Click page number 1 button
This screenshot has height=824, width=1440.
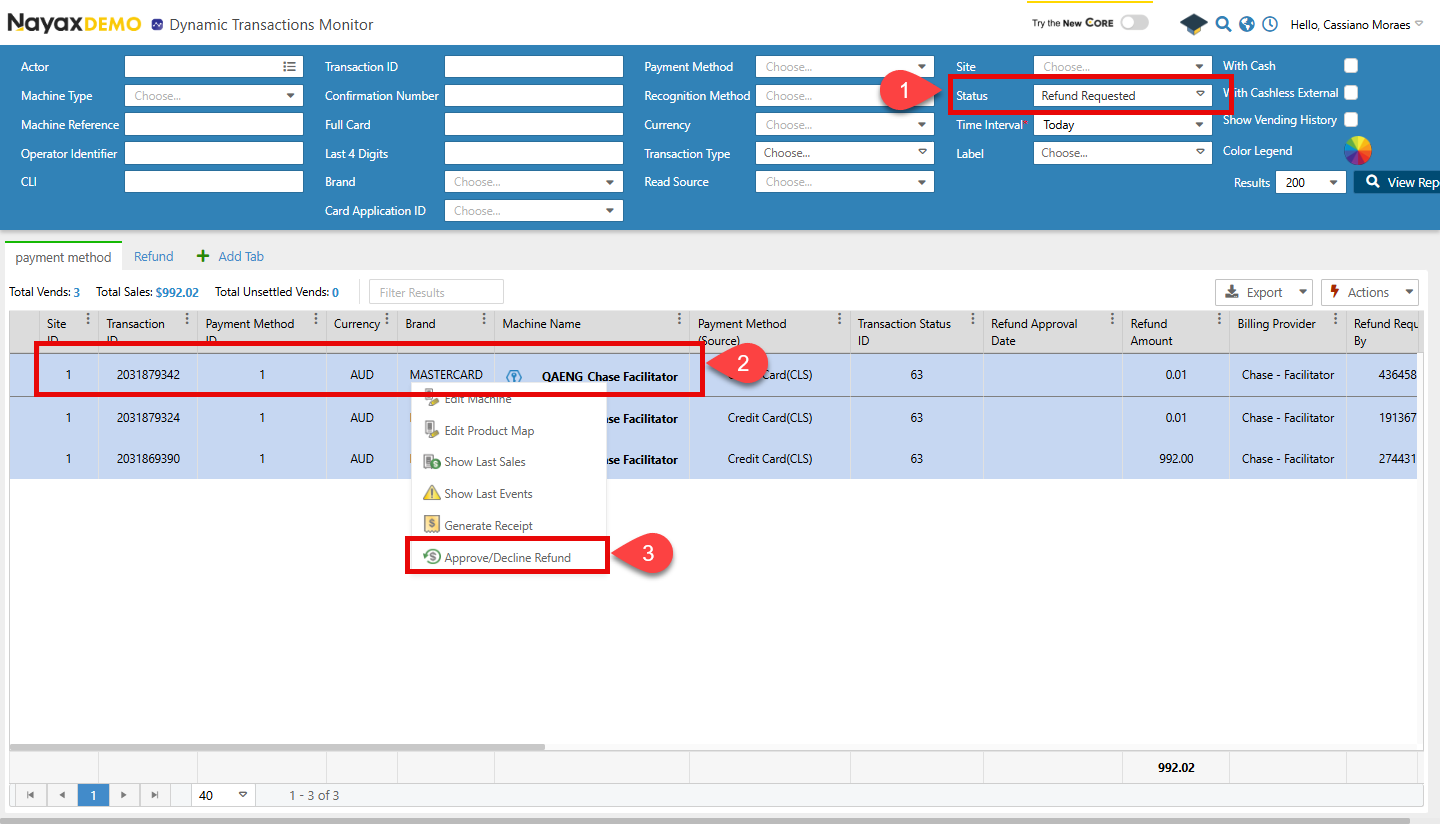[93, 795]
